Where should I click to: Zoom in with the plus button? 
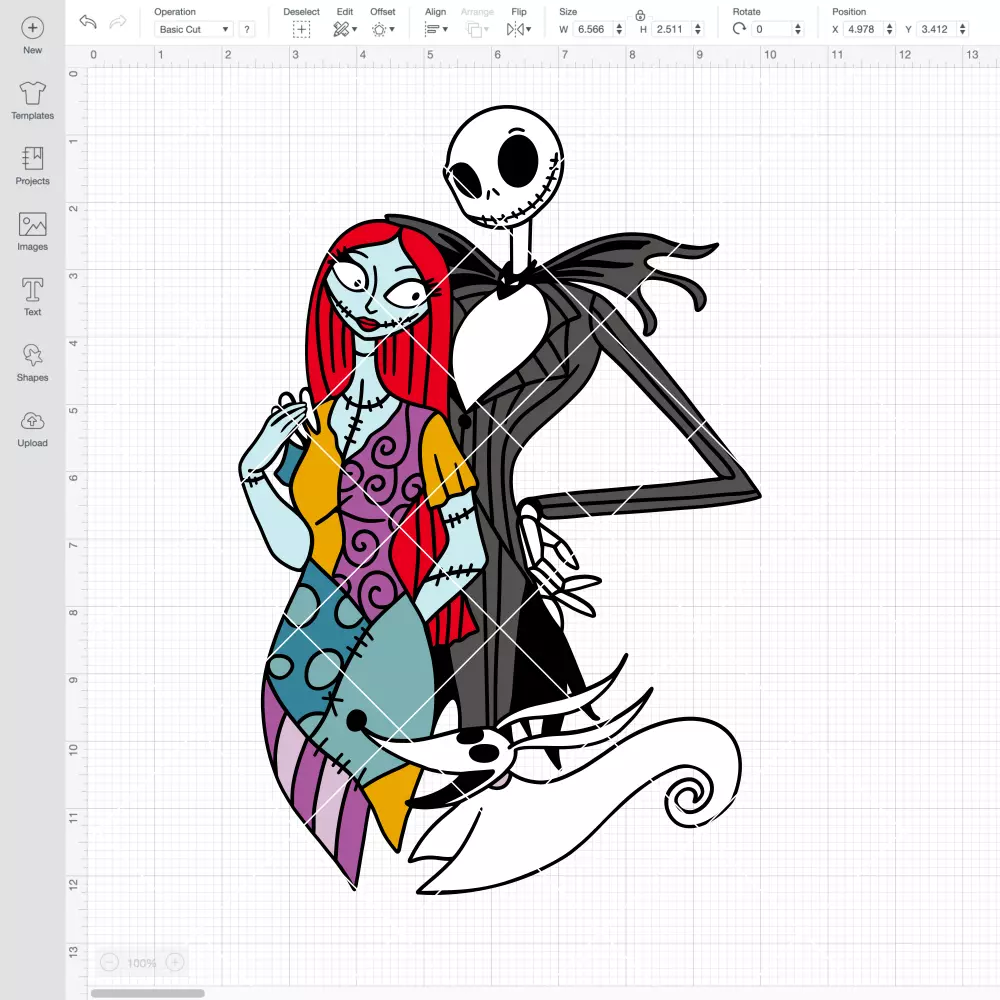(x=175, y=962)
